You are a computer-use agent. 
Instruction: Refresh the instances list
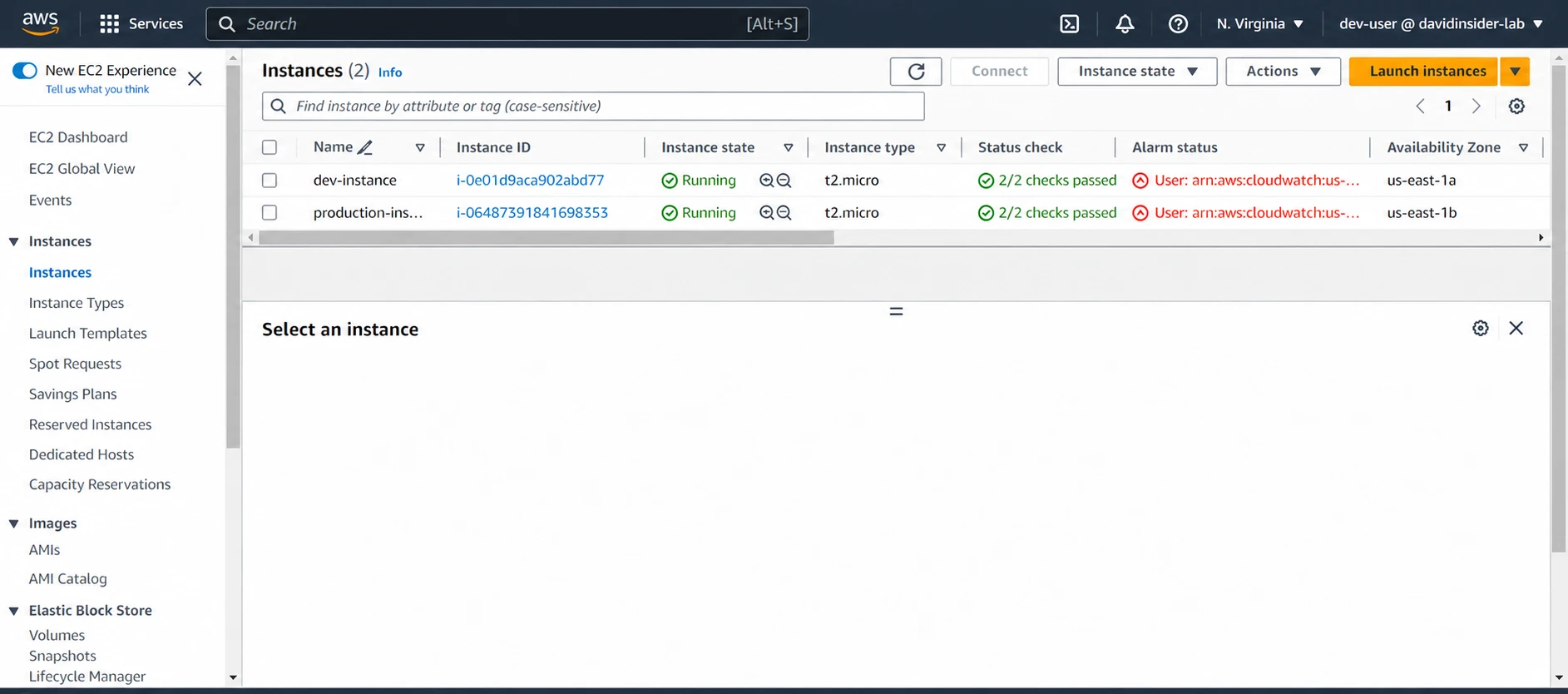[x=916, y=72]
